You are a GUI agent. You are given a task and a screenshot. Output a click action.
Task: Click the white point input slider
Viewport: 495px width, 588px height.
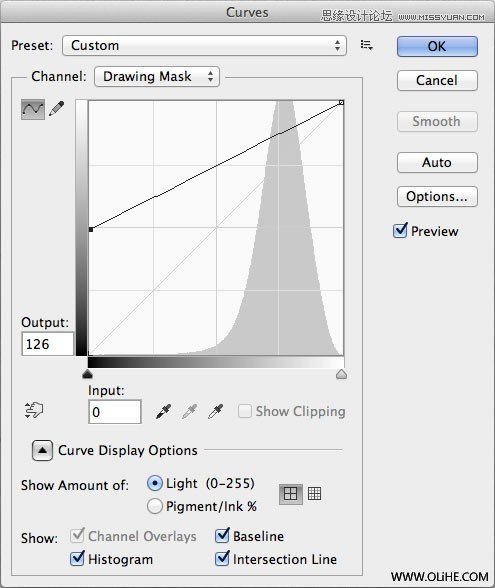341,374
